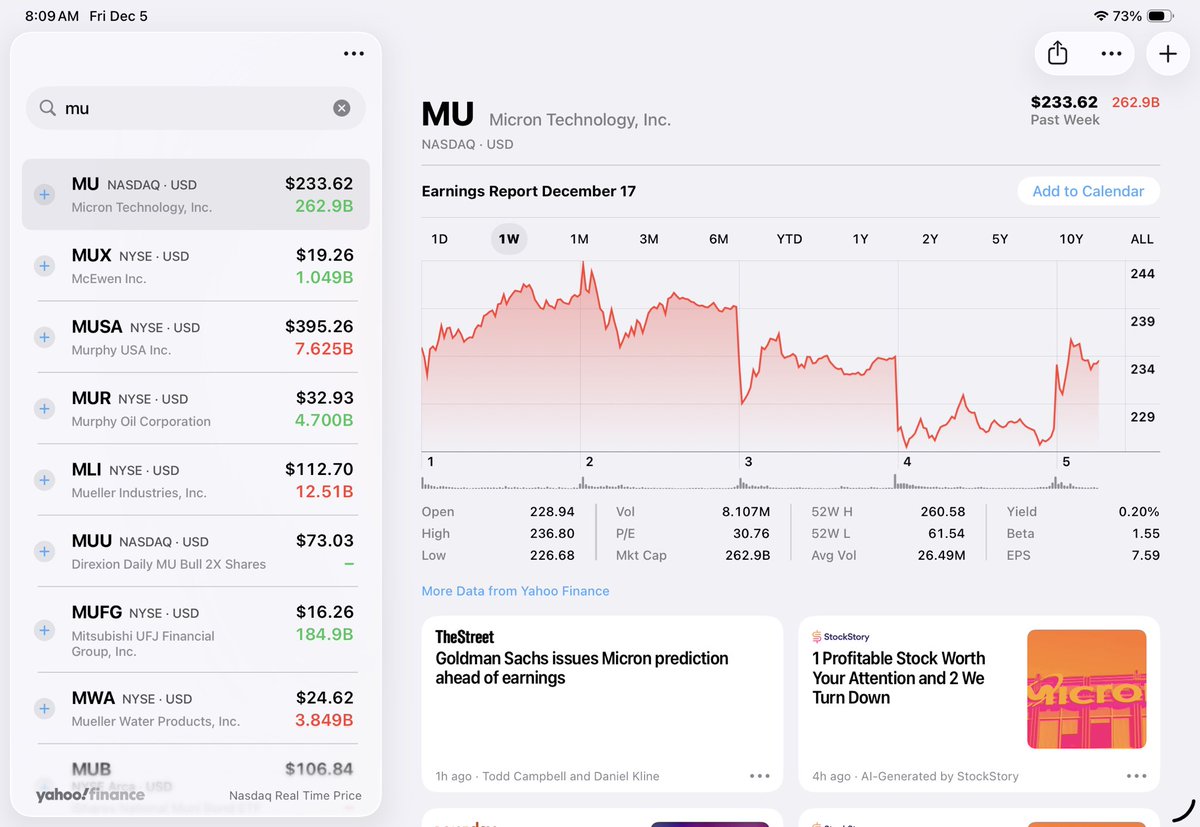Select Mueller Water Products, Inc. result

click(x=196, y=708)
